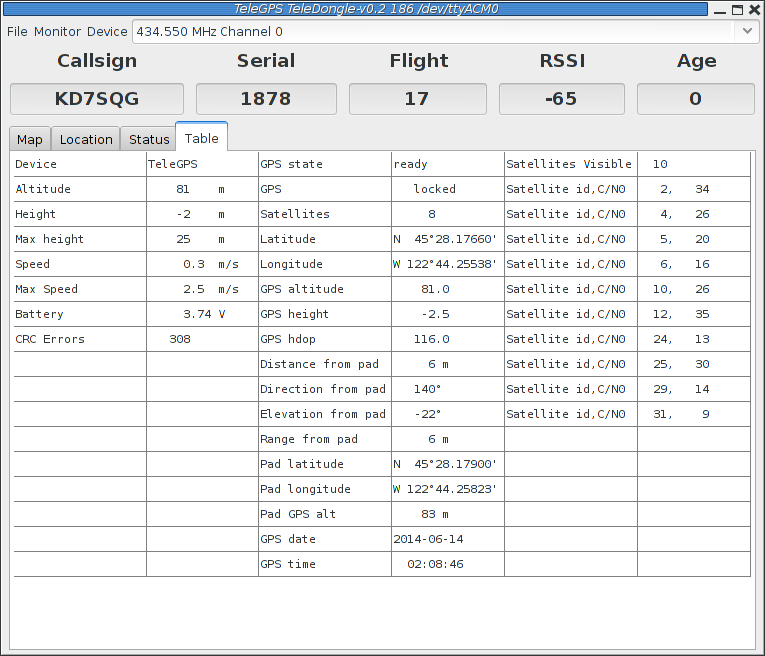The image size is (765, 656).
Task: Select the Table tab
Action: tap(202, 138)
